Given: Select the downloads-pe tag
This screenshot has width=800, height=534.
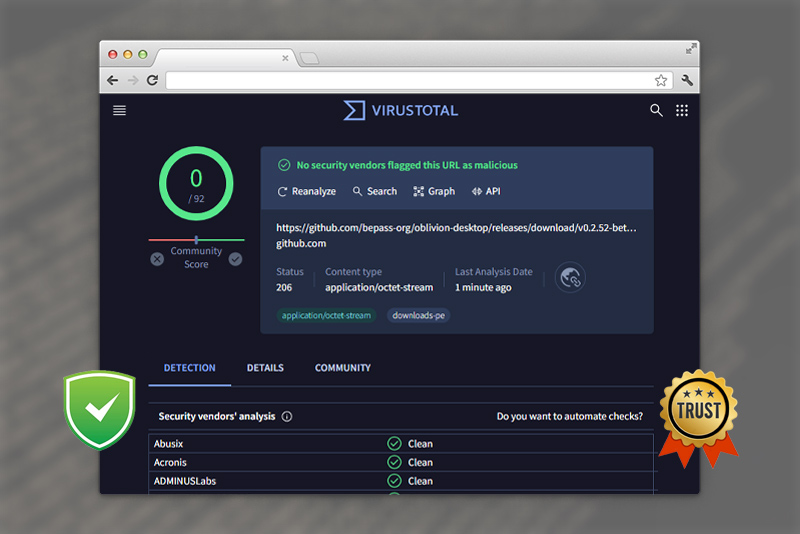Looking at the screenshot, I should 418,315.
